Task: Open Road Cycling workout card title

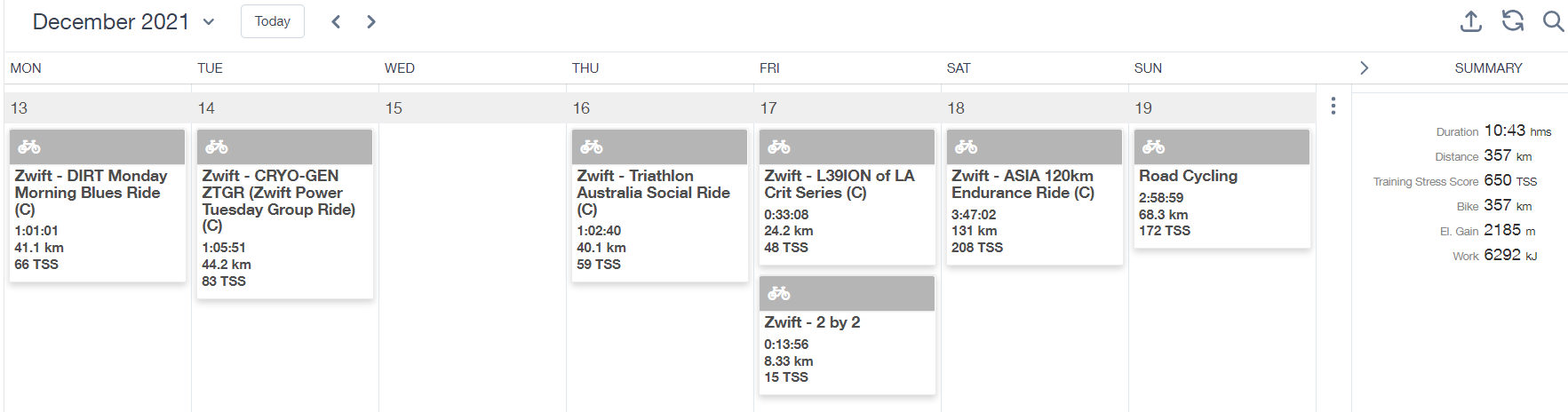Action: coord(1188,176)
